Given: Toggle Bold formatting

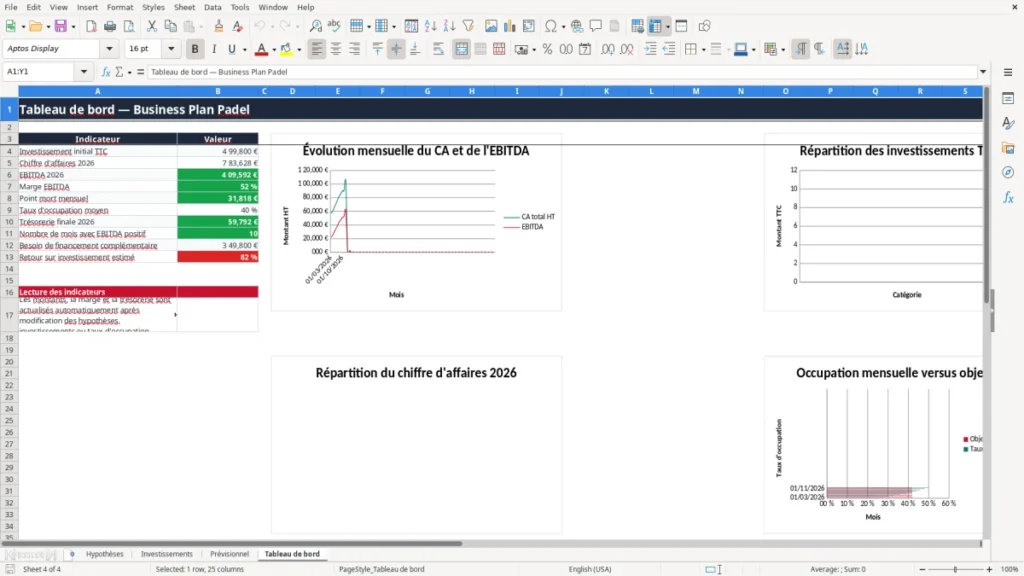Looking at the screenshot, I should click(195, 49).
